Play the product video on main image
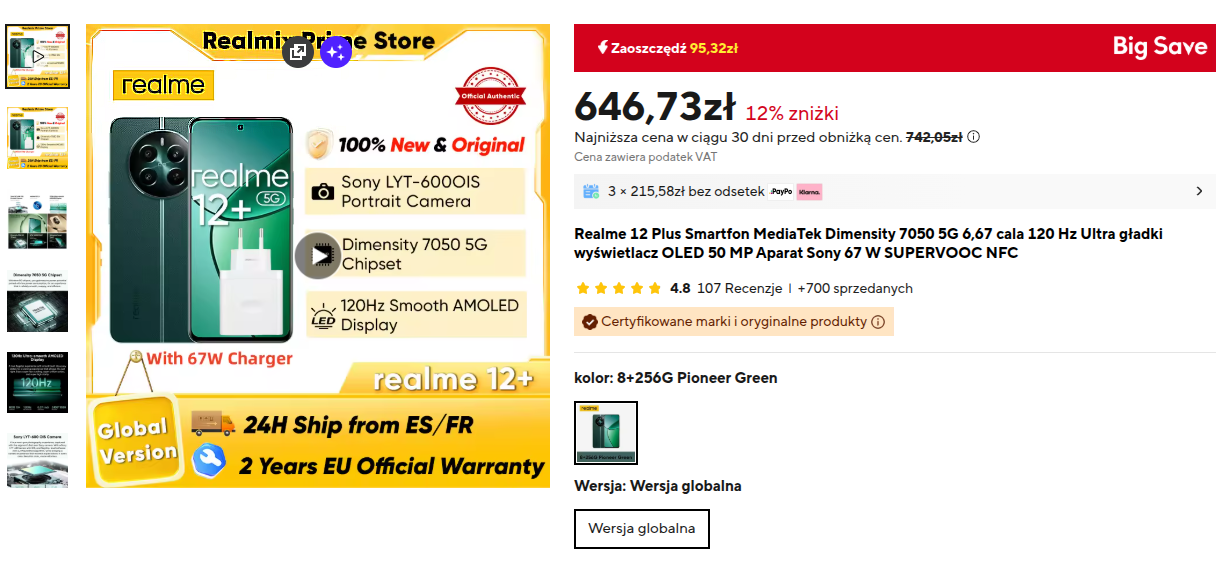 click(318, 256)
